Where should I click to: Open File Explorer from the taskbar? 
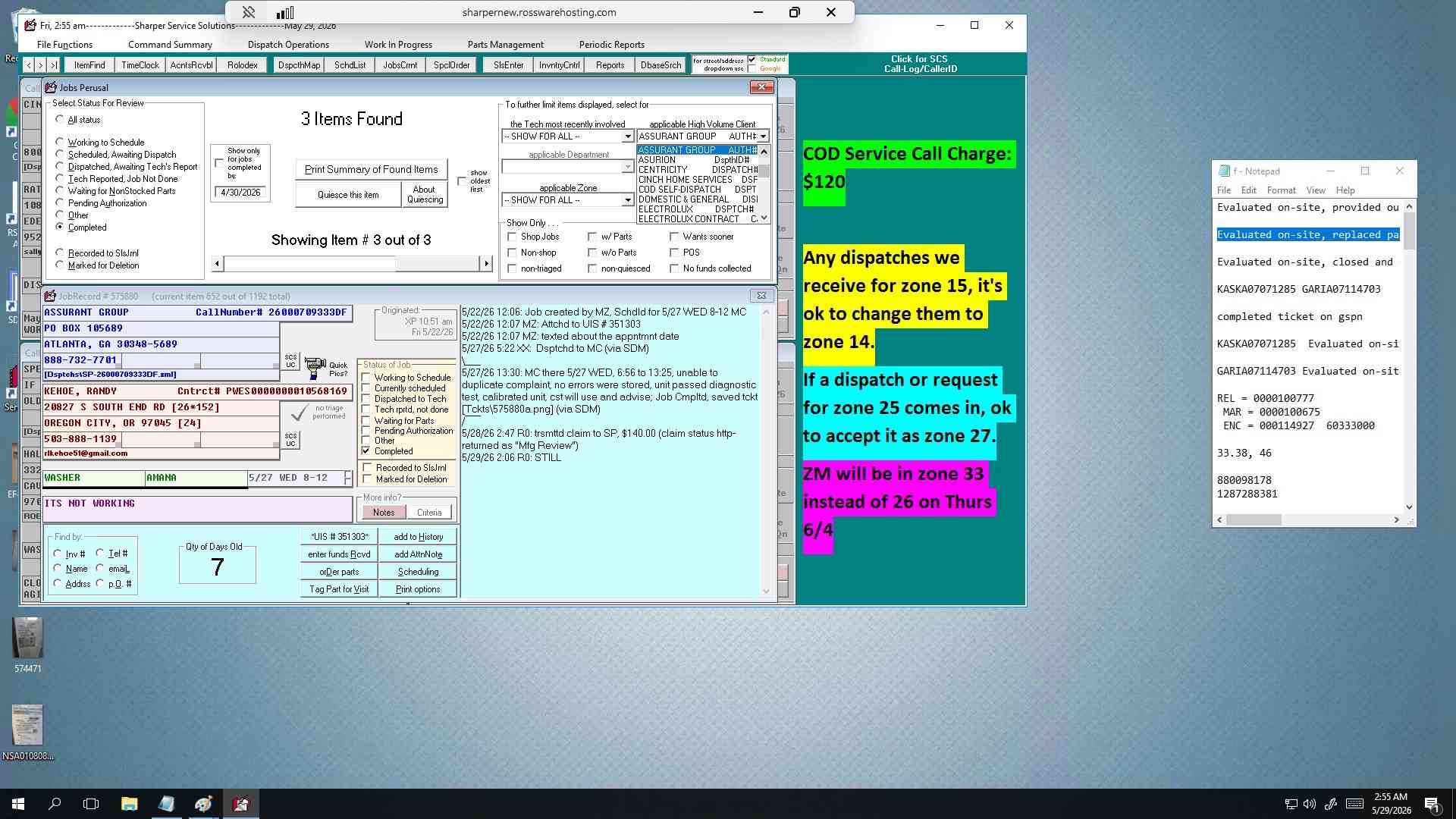coord(129,804)
